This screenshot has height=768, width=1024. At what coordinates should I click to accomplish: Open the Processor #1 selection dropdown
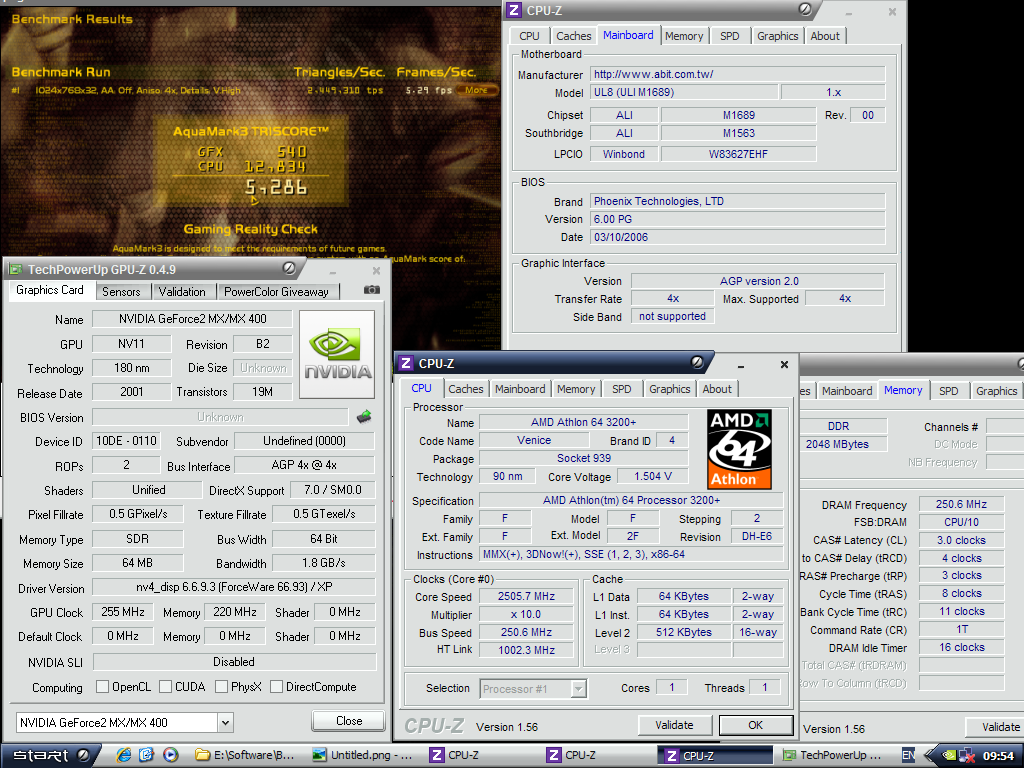click(x=578, y=688)
